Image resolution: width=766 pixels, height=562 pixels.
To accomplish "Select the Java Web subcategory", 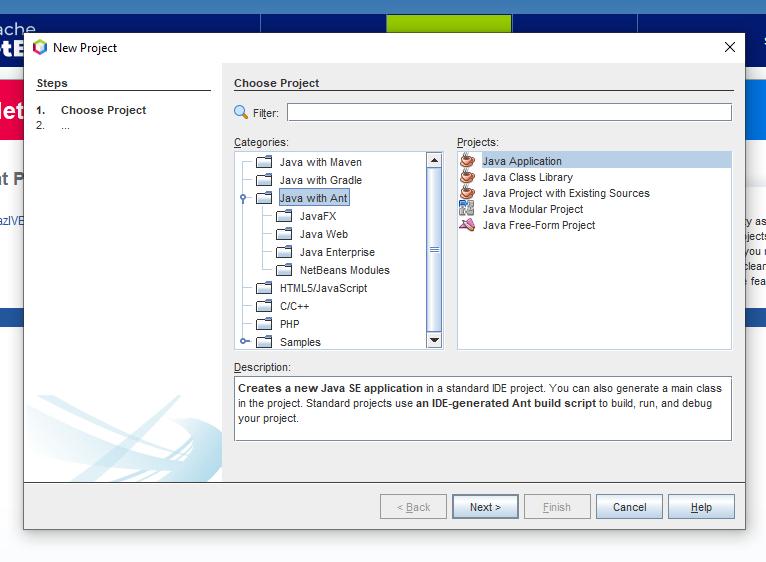I will [323, 234].
